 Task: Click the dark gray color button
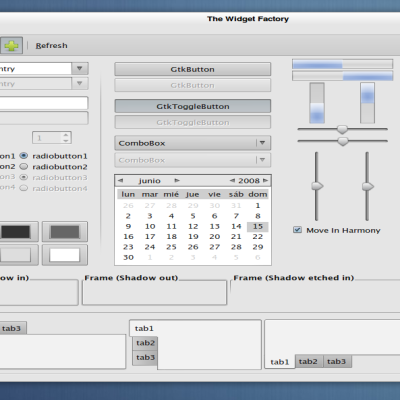click(x=65, y=232)
